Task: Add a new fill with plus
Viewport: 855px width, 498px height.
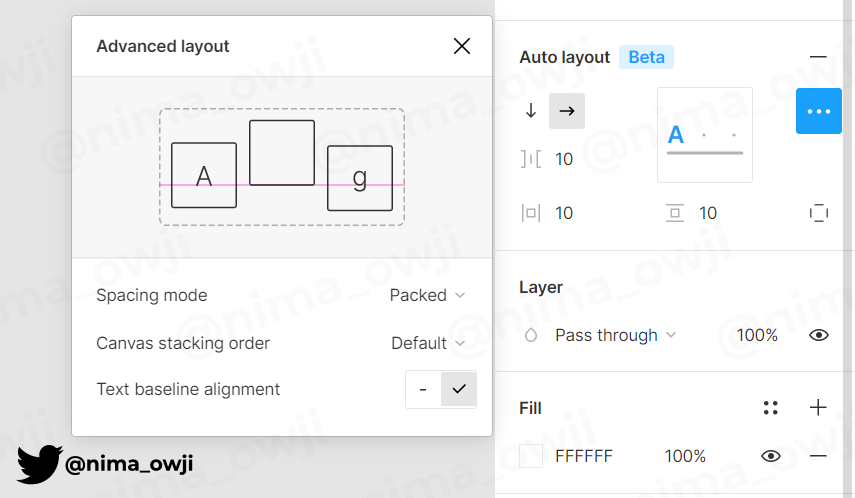Action: (818, 407)
